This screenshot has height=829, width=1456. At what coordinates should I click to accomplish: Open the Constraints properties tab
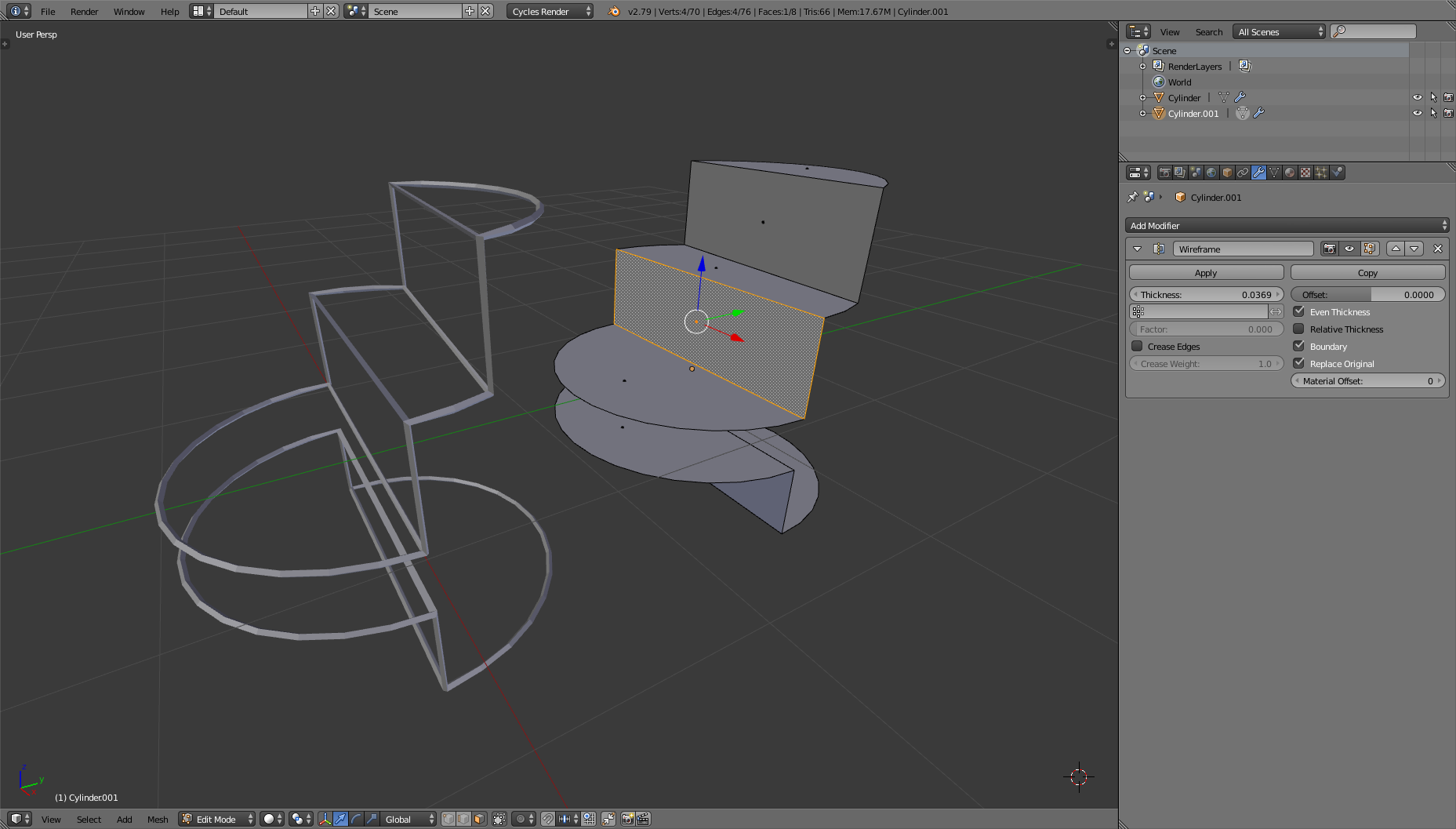click(x=1243, y=173)
